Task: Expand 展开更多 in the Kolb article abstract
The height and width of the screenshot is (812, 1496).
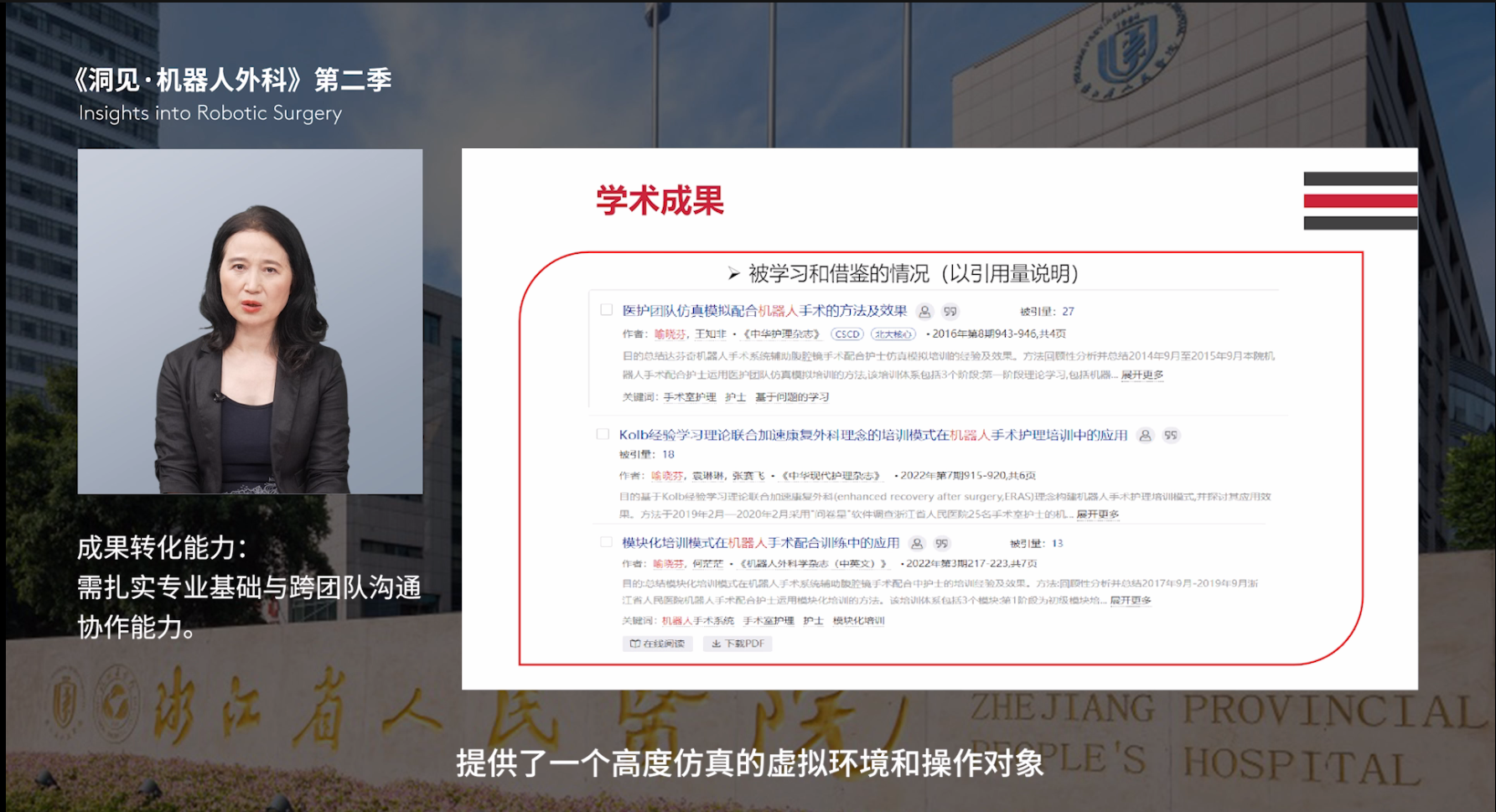Action: pyautogui.click(x=1098, y=515)
